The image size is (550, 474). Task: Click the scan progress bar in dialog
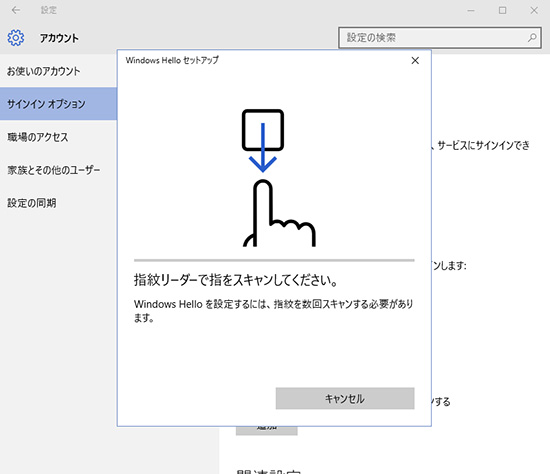point(274,260)
